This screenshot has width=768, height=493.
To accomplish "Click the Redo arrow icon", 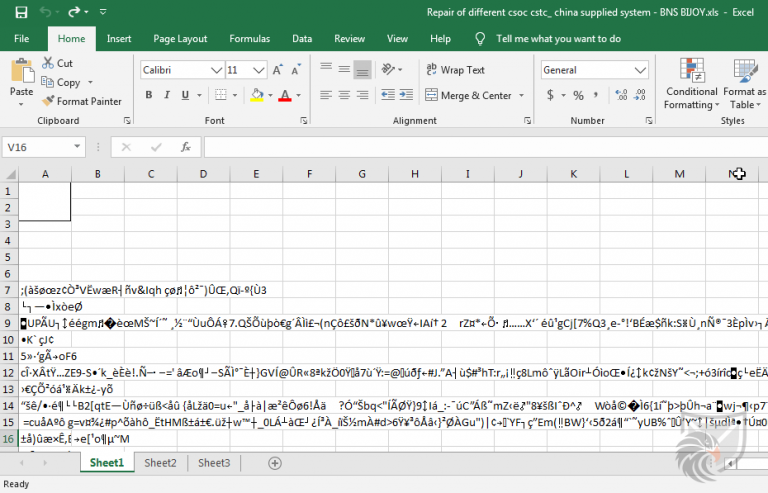I will click(x=74, y=12).
